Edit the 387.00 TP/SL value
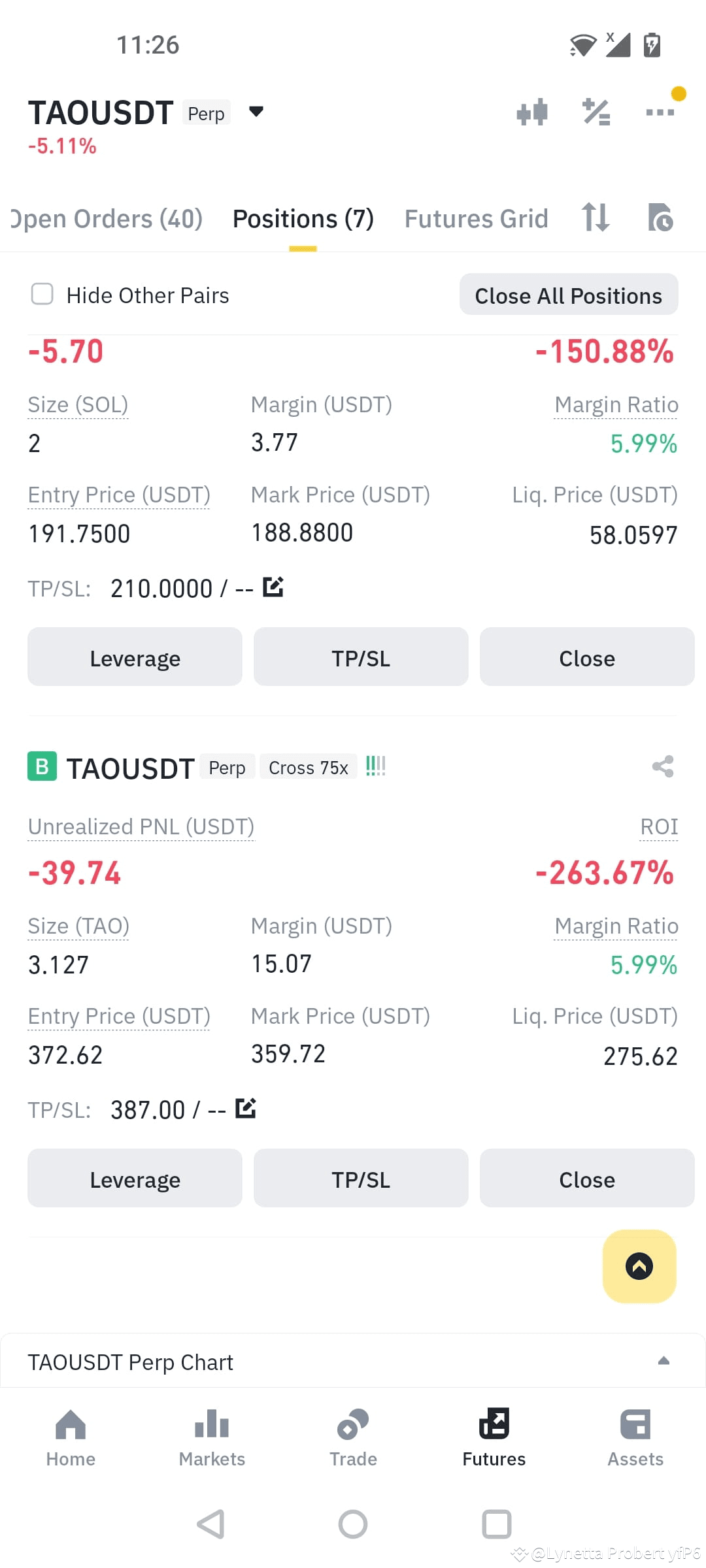The image size is (706, 1568). point(245,1108)
